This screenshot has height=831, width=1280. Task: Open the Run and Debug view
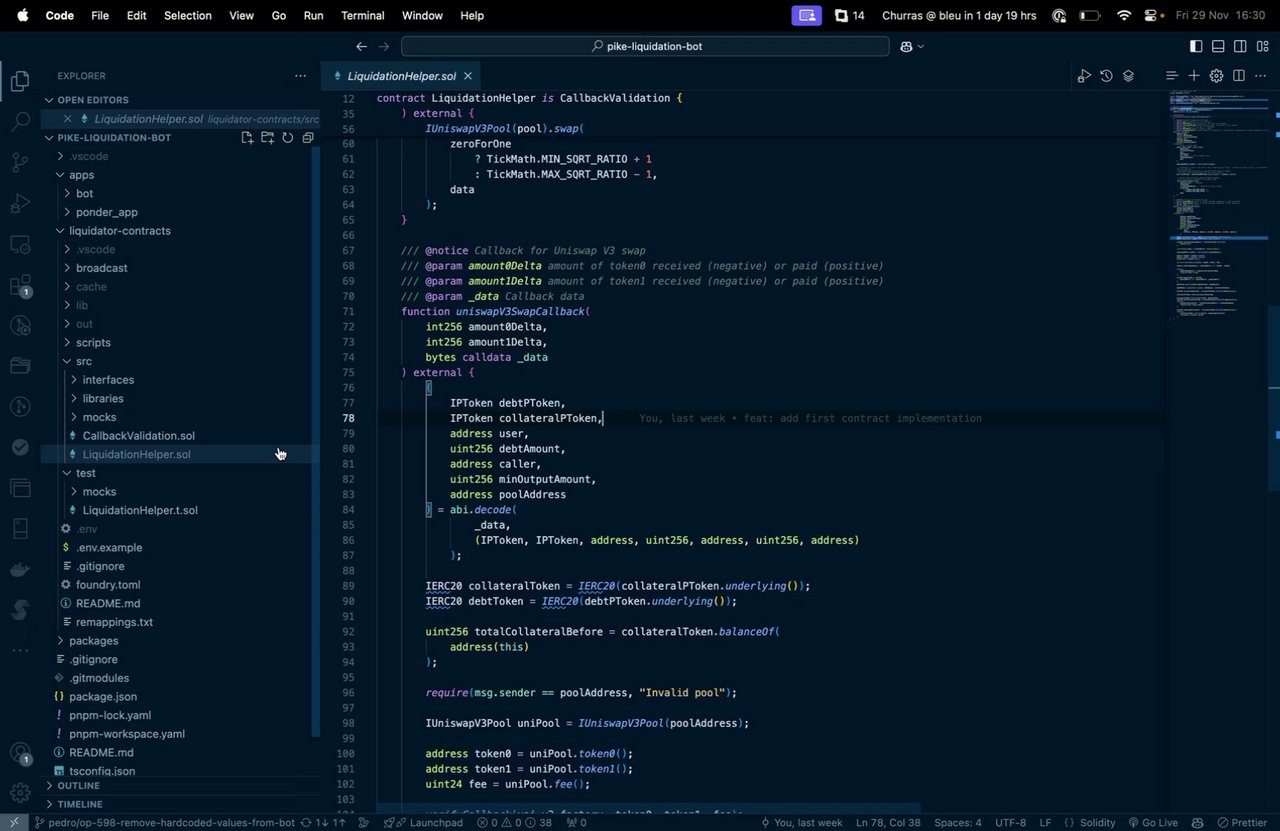tap(20, 204)
